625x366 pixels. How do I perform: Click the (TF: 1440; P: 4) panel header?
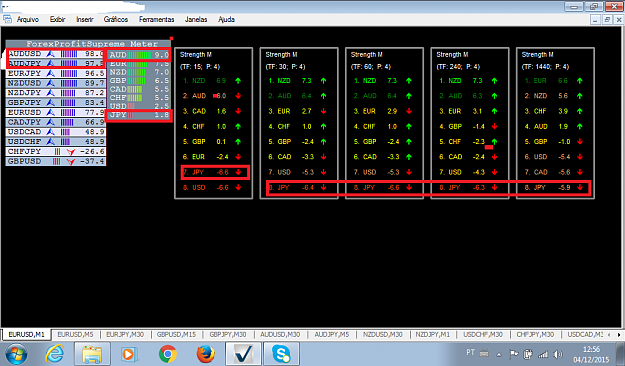[544, 67]
